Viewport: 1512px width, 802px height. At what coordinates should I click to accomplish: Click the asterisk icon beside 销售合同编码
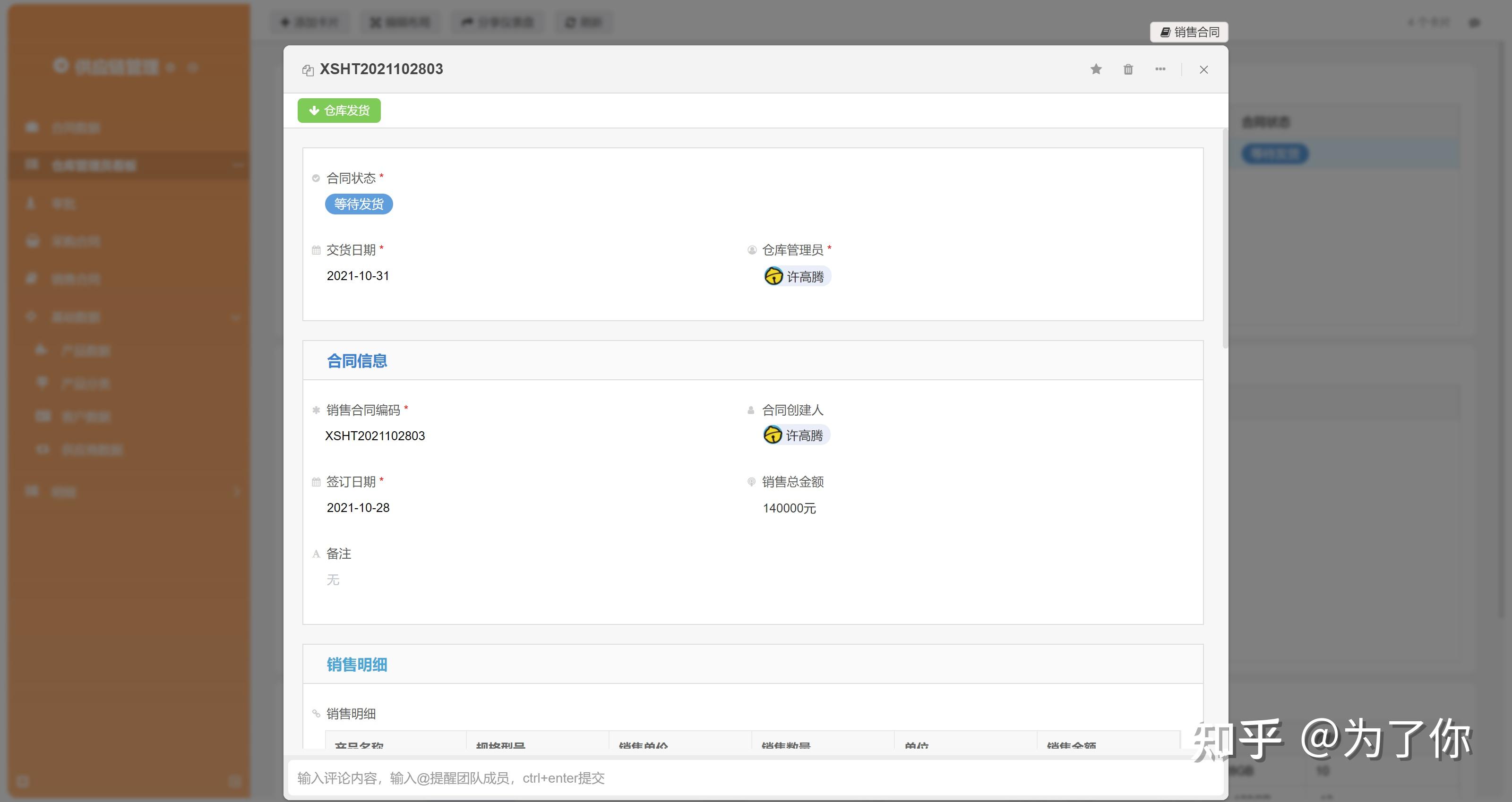coord(316,410)
